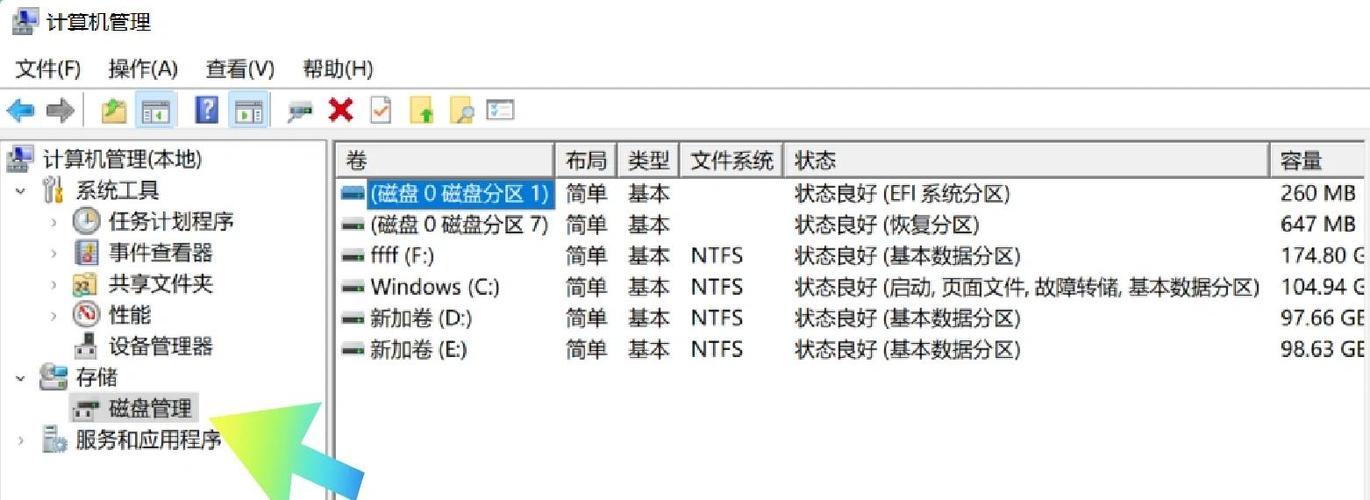The width and height of the screenshot is (1370, 500).
Task: Open the 查看(V) menu
Action: click(x=240, y=69)
